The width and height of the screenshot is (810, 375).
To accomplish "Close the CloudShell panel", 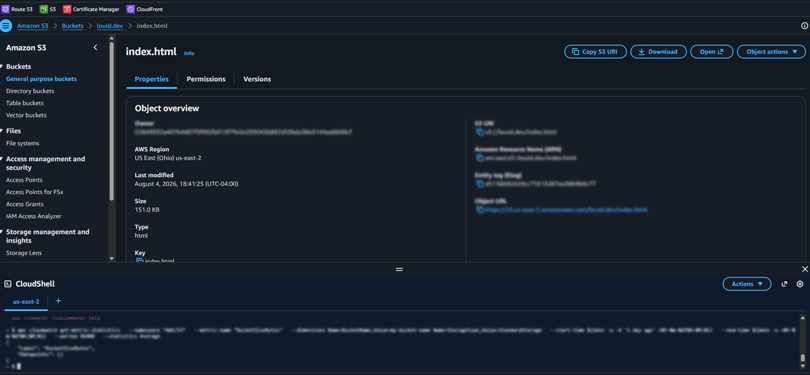I will pyautogui.click(x=804, y=269).
